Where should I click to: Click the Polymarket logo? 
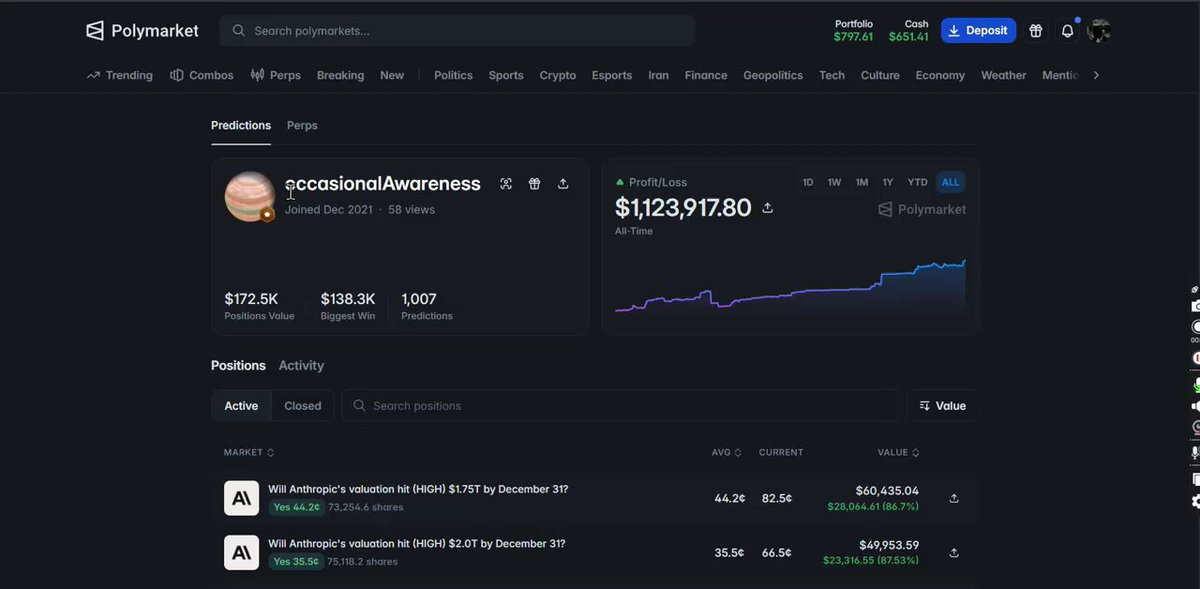tap(142, 31)
